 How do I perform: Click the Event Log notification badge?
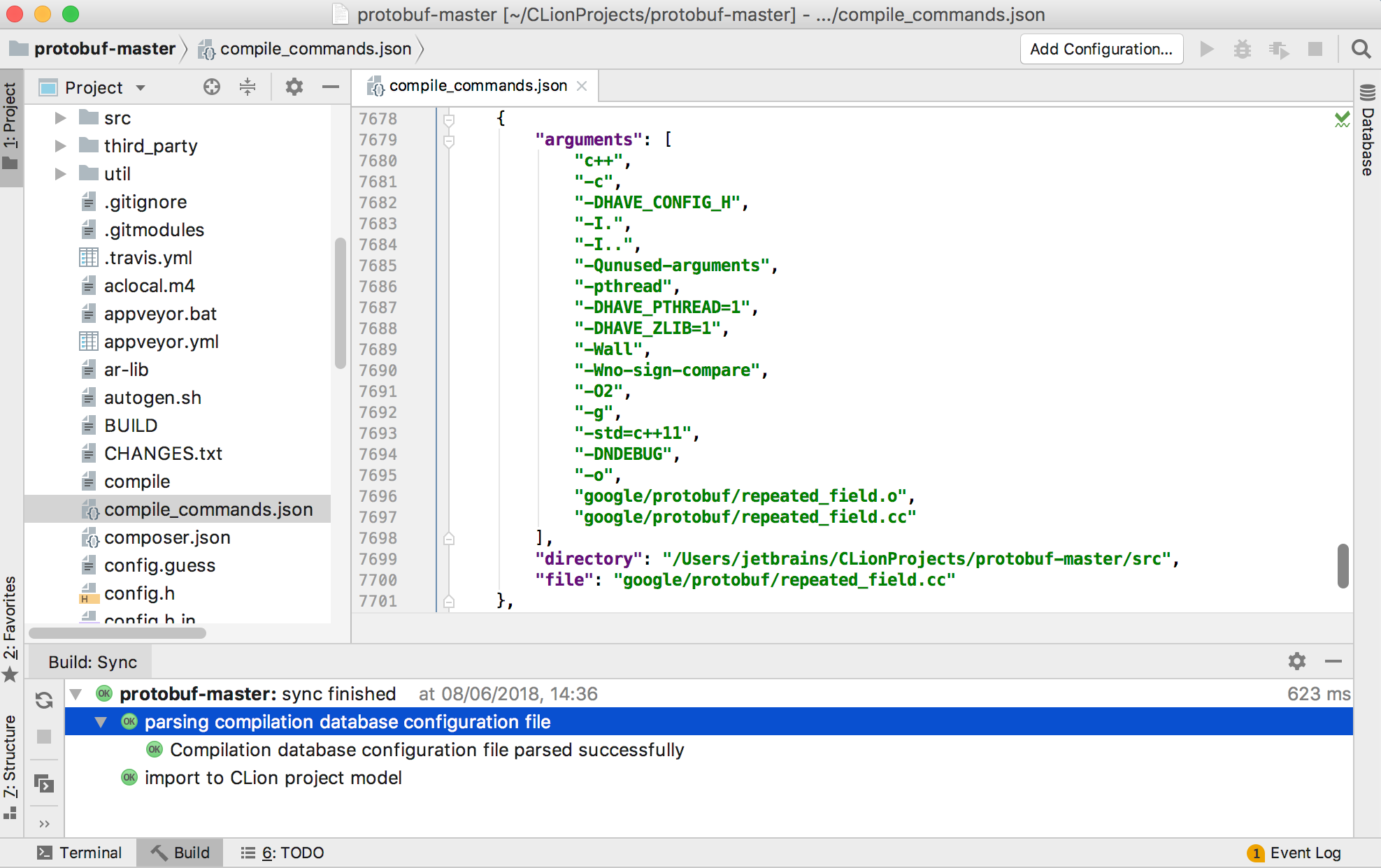click(1256, 853)
